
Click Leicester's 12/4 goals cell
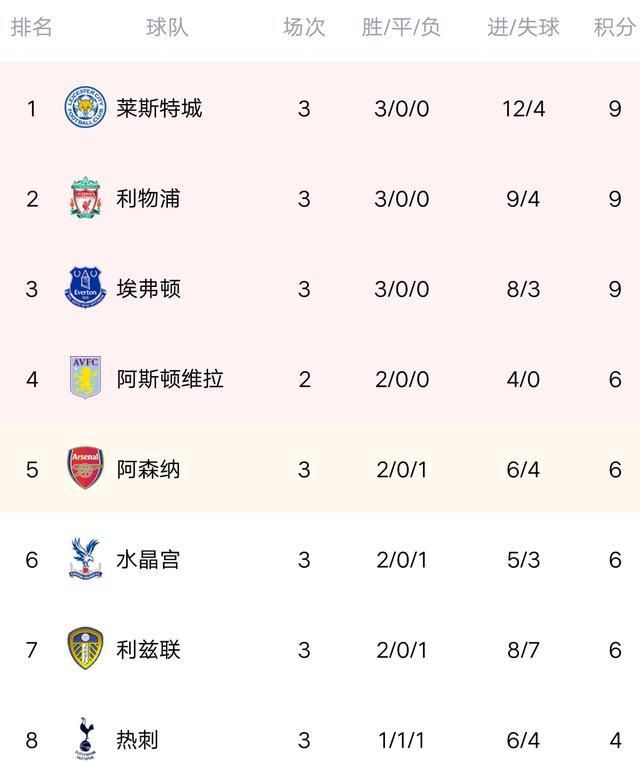pyautogui.click(x=523, y=108)
